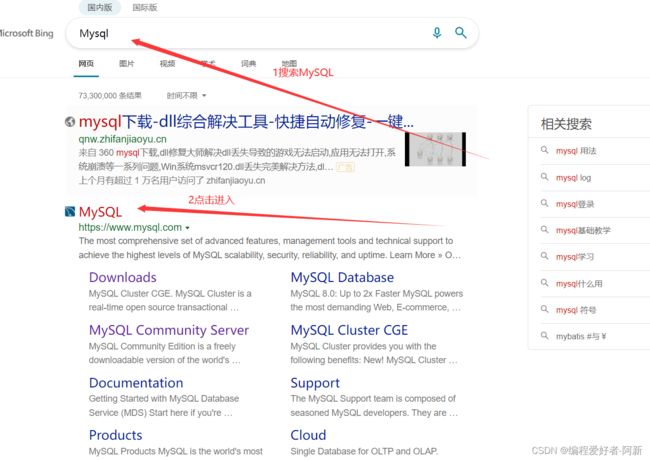The width and height of the screenshot is (650, 460).
Task: Click the qnw.zhifanjiaoyu.cn URL text
Action: pos(122,139)
